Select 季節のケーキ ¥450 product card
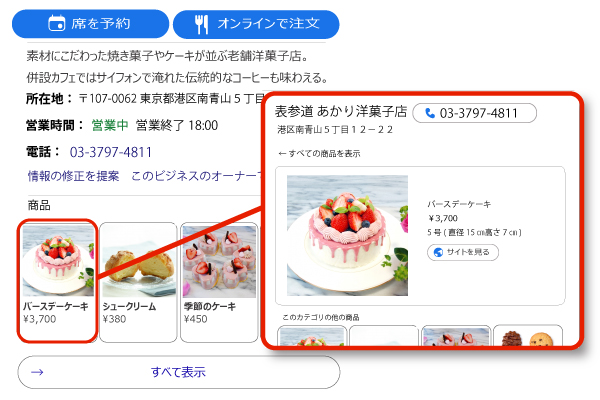The width and height of the screenshot is (600, 400). (219, 282)
